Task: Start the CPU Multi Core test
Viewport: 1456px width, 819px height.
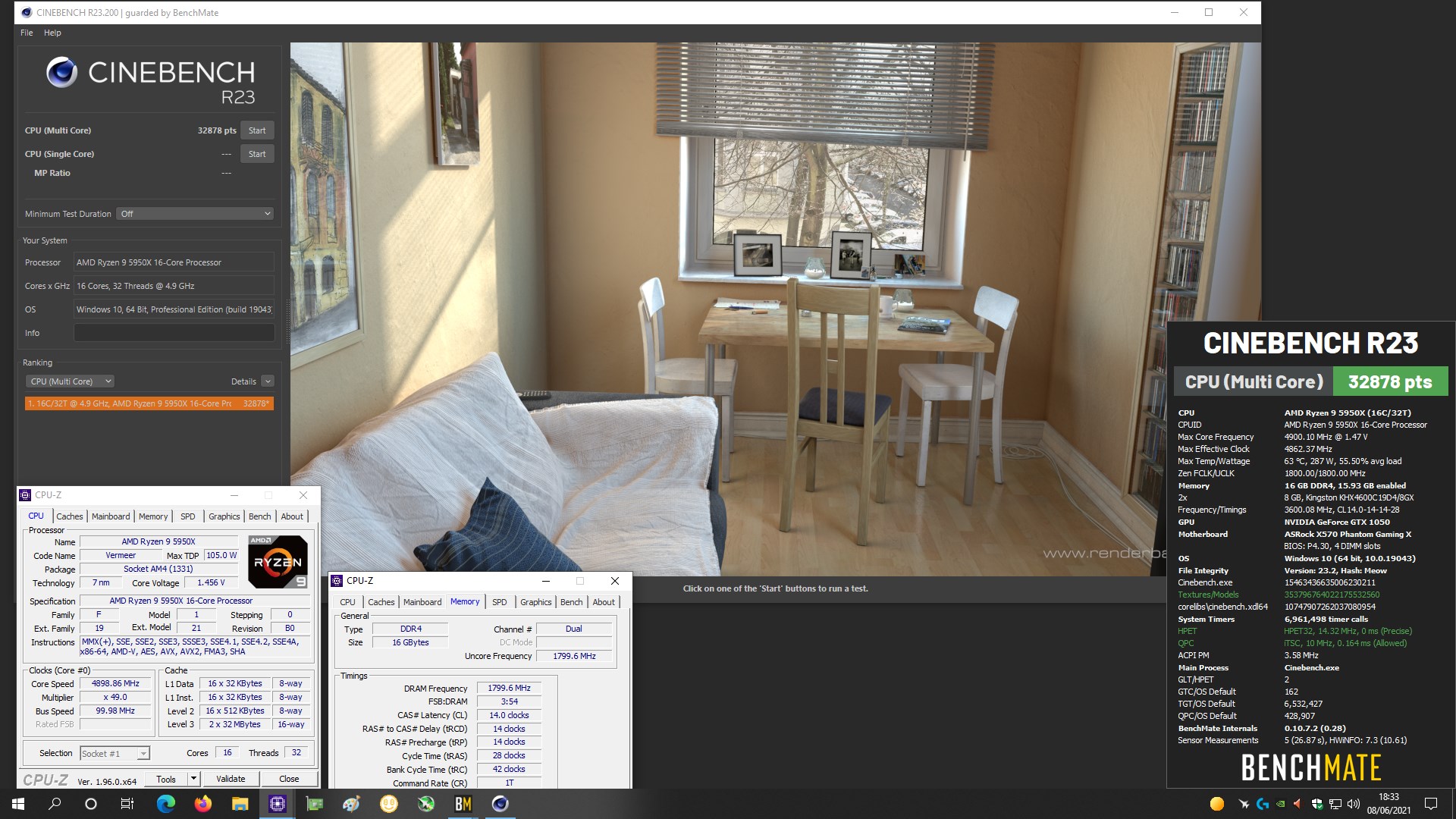Action: point(257,130)
